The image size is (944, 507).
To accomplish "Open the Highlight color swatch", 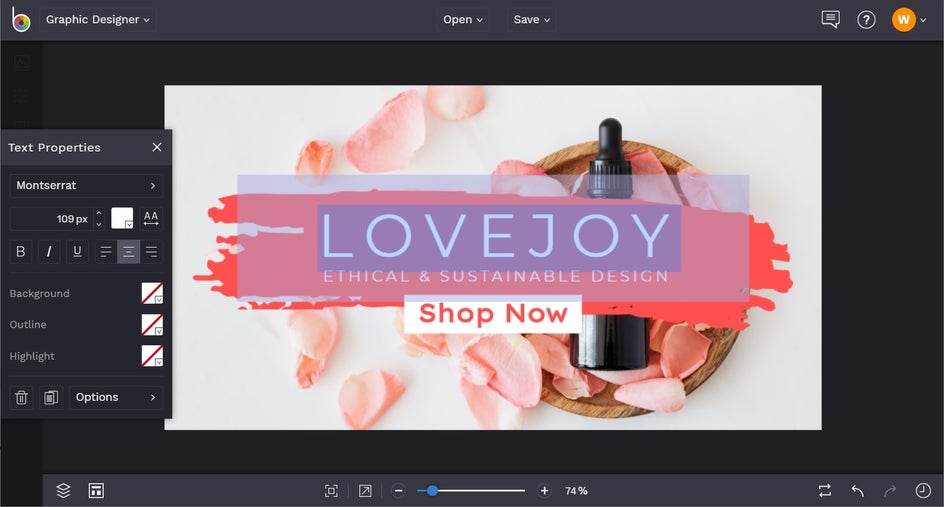I will click(152, 356).
